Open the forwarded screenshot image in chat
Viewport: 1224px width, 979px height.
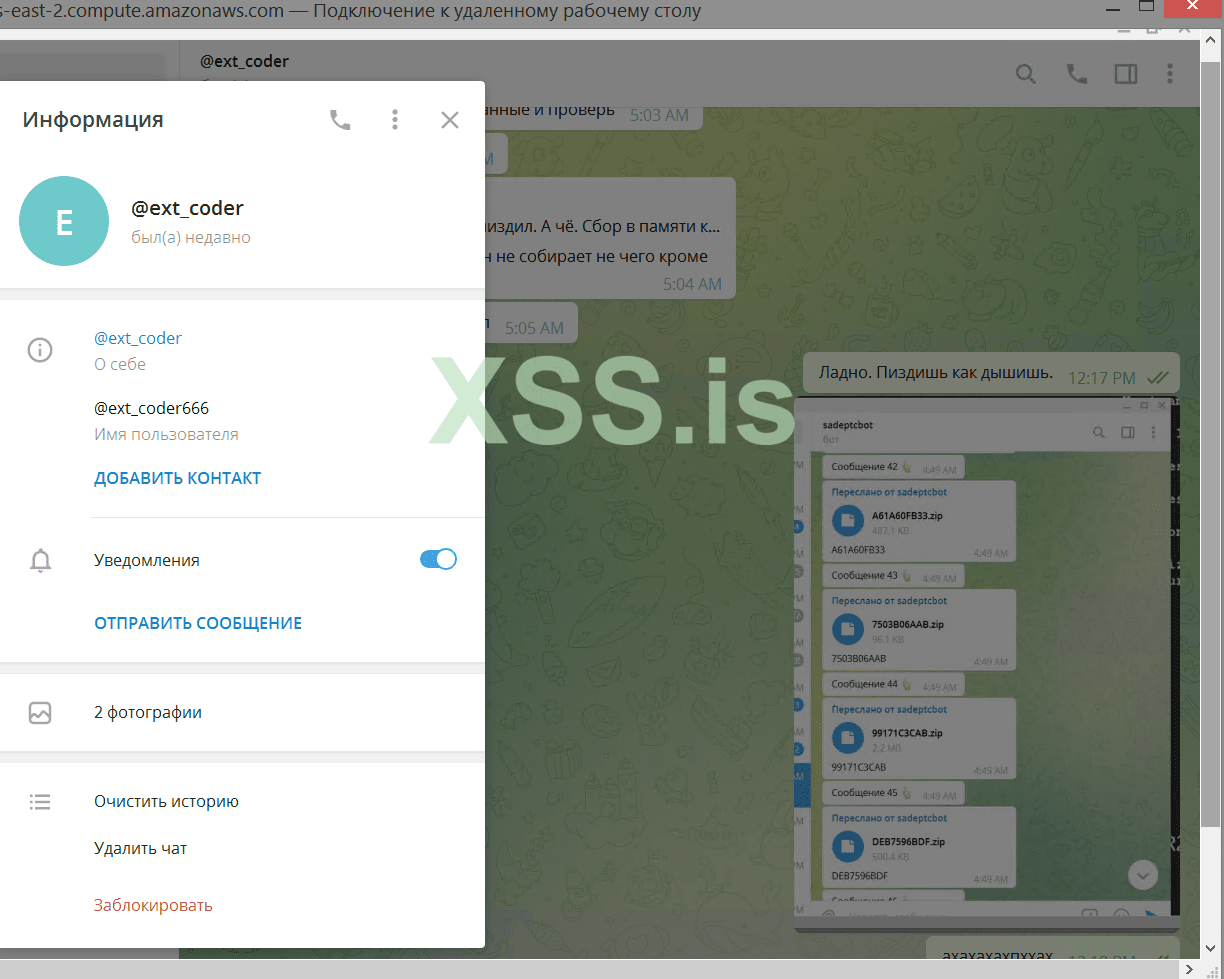click(x=987, y=665)
